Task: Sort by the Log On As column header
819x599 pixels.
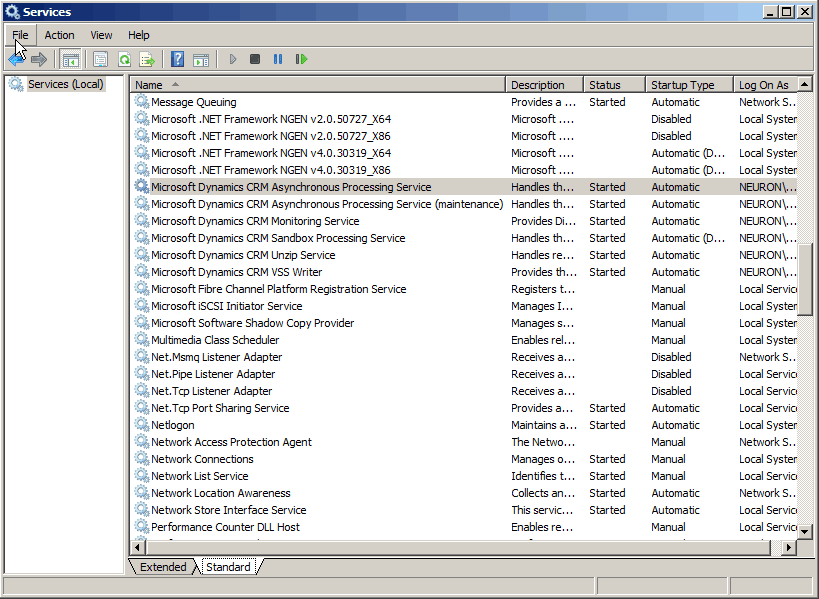Action: pos(765,85)
